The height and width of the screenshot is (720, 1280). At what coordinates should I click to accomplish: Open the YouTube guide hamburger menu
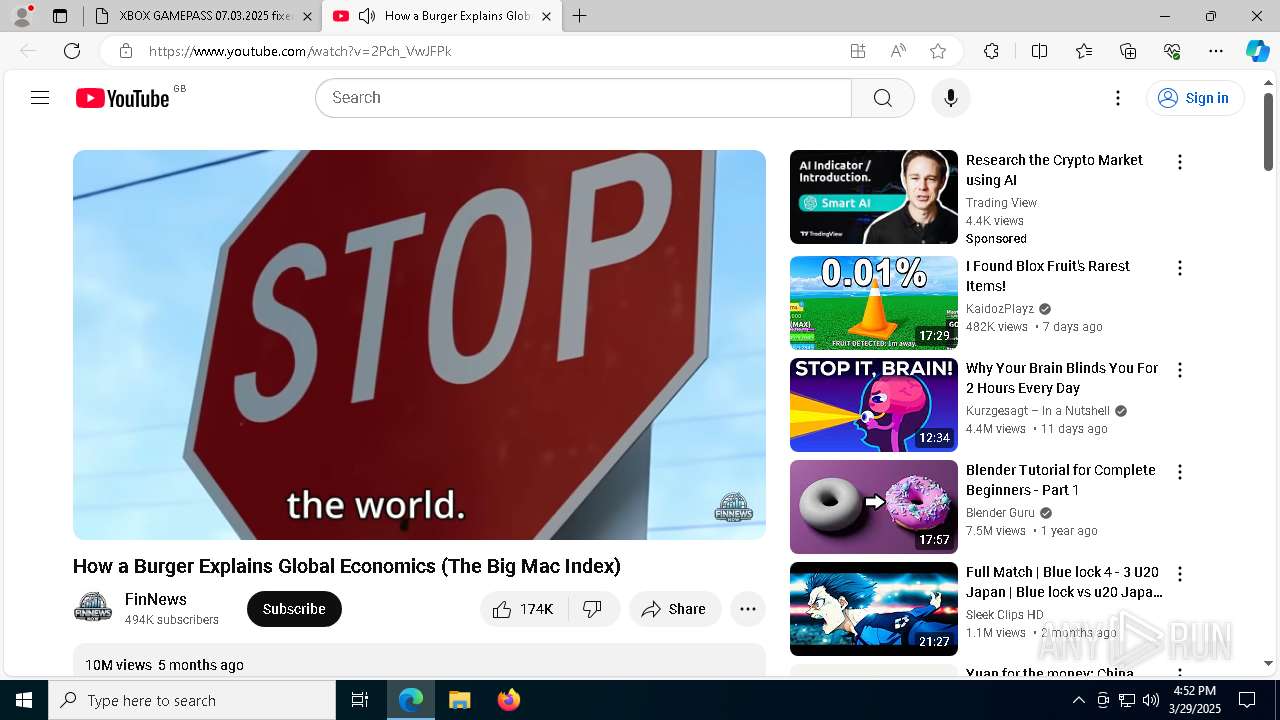coord(40,98)
